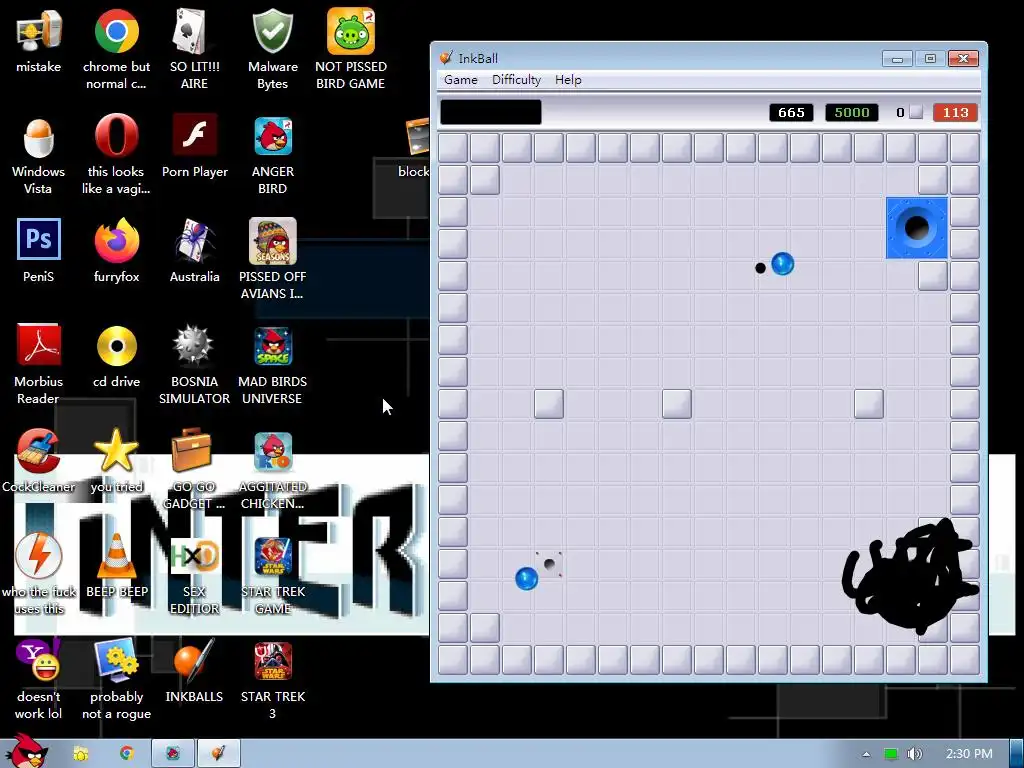Maximize the InkBall window
Screen dimensions: 1024x768
click(930, 59)
